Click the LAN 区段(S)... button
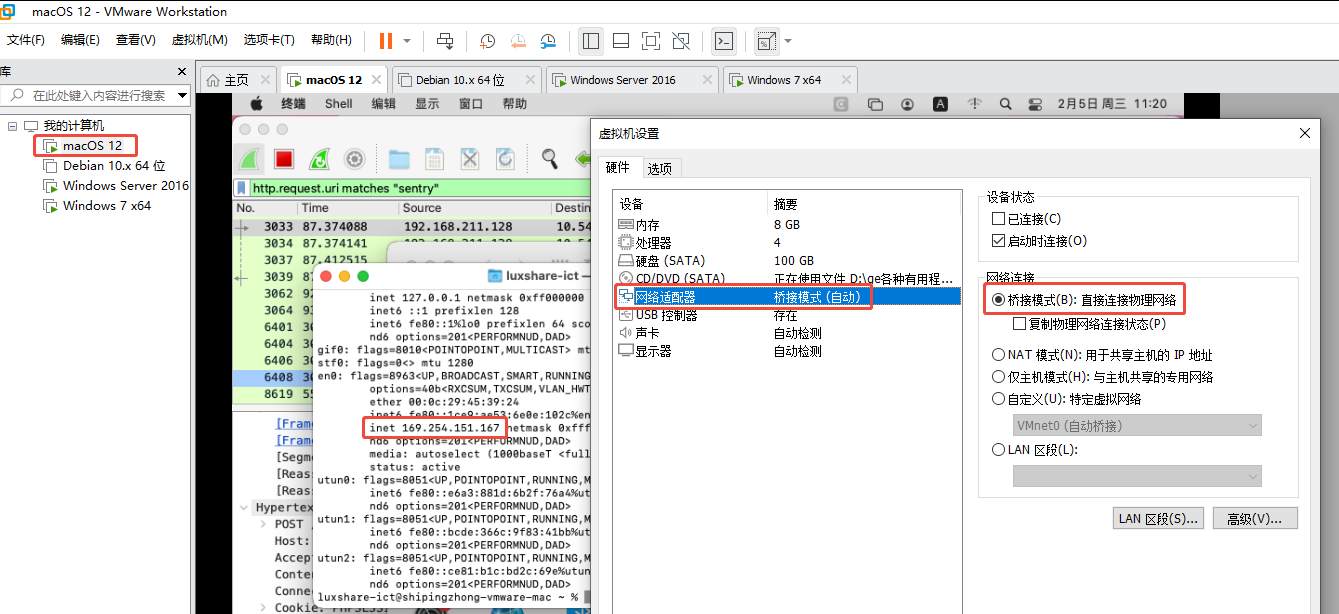This screenshot has width=1339, height=614. click(1158, 518)
